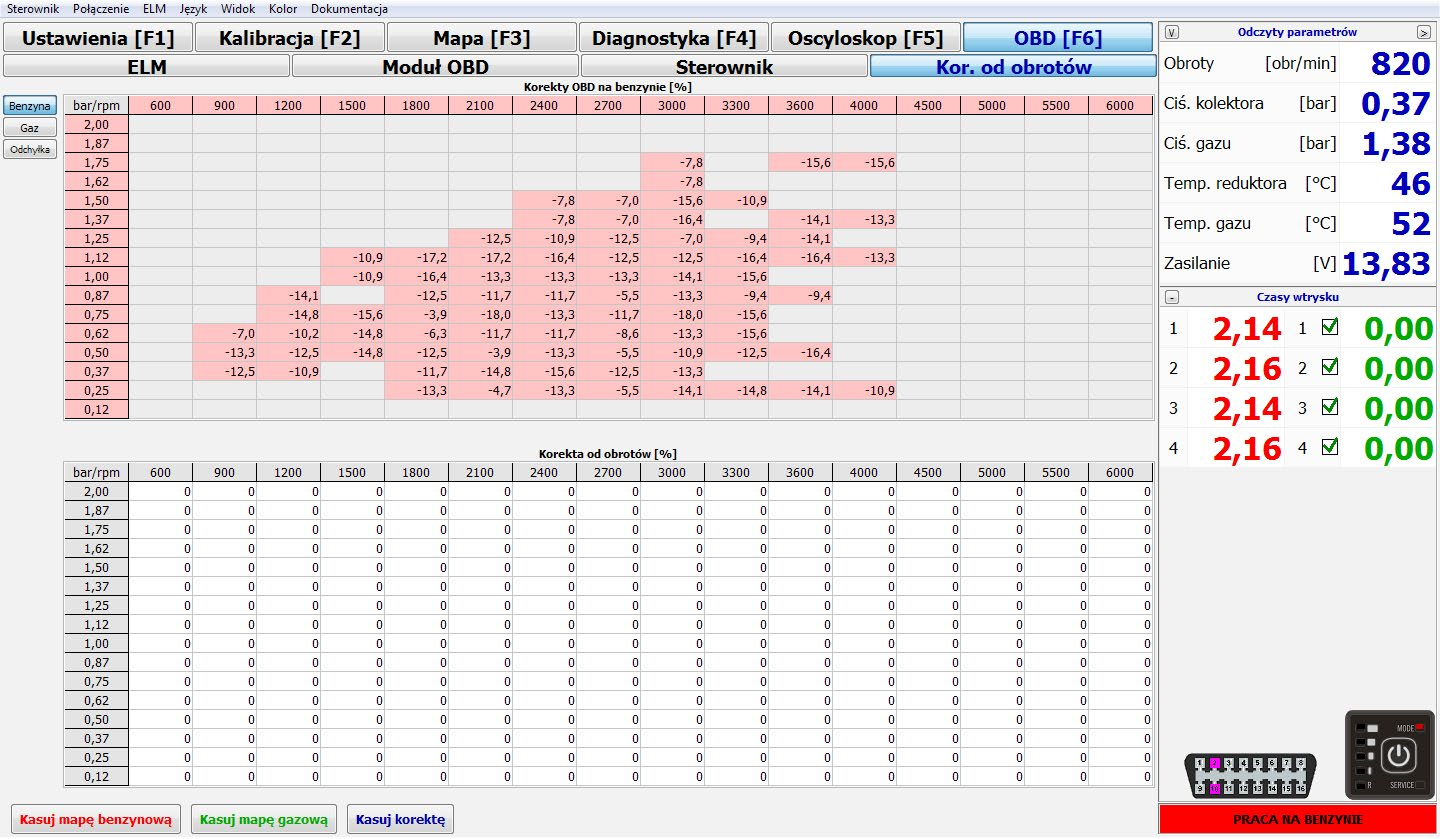Click pin 16 on the OBD connector
The image size is (1440, 839).
1301,789
